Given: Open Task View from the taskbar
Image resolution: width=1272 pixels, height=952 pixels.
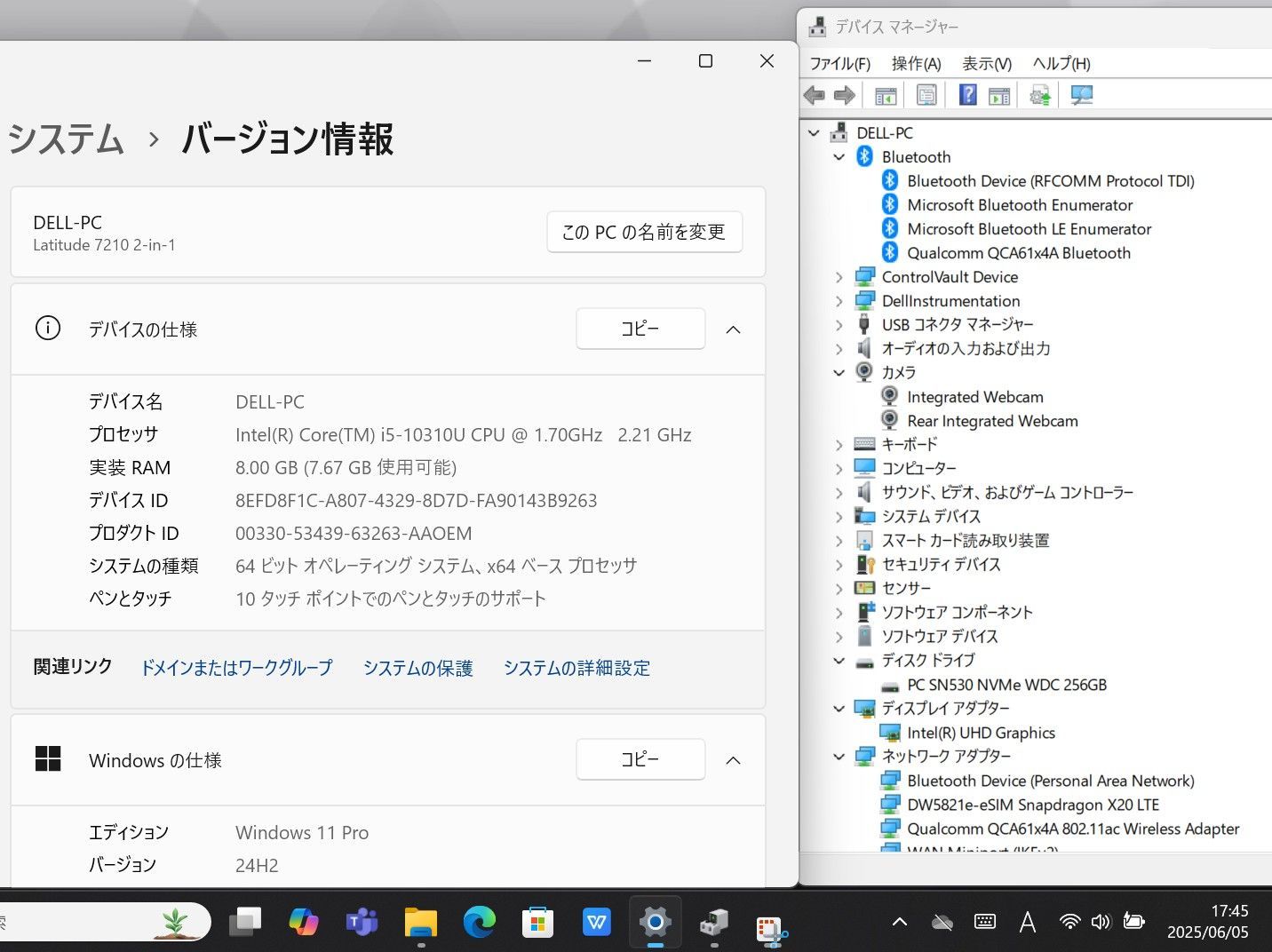Looking at the screenshot, I should [x=245, y=923].
